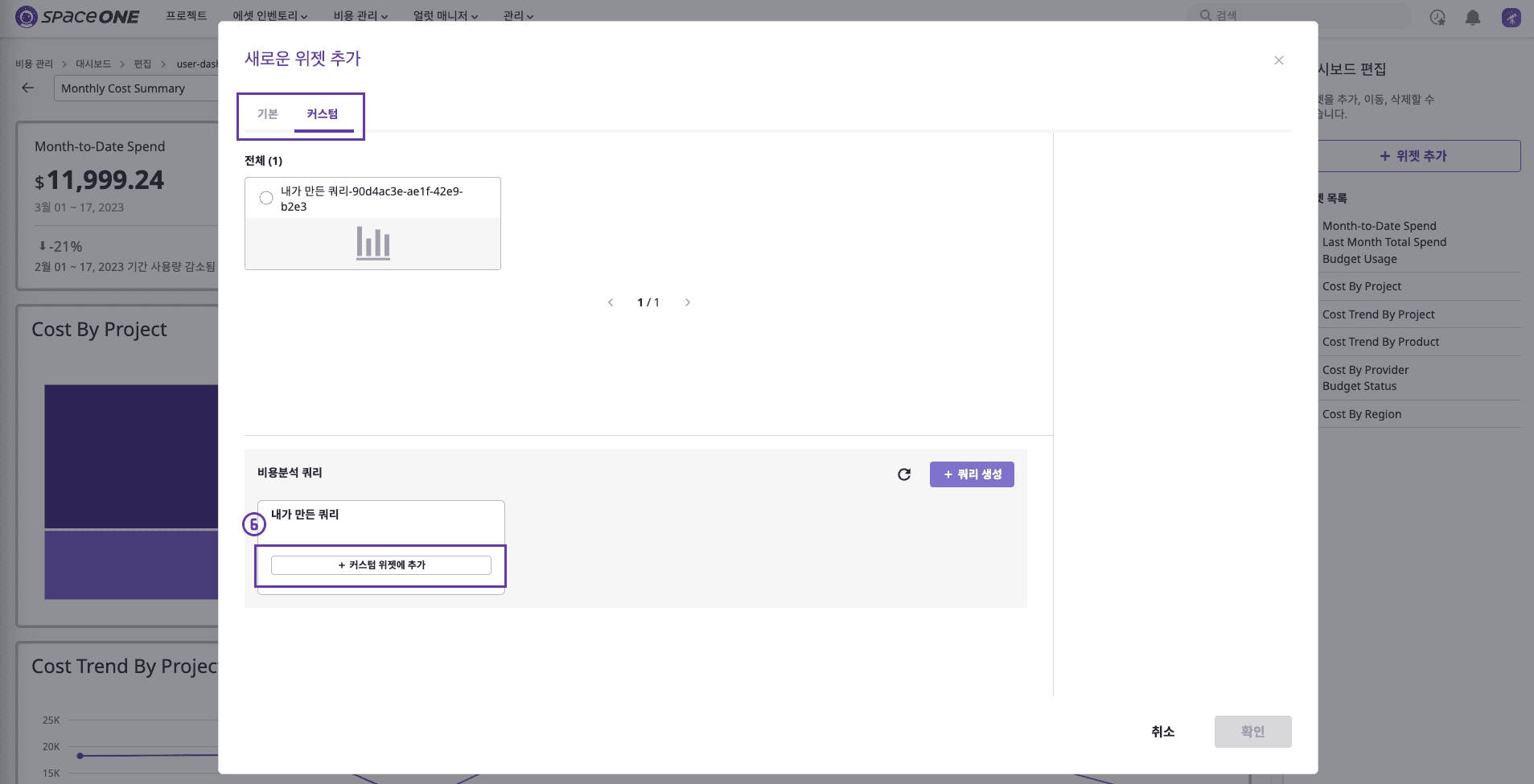The height and width of the screenshot is (784, 1534).
Task: Expand the 에셋 인벤토리 menu
Action: point(270,15)
